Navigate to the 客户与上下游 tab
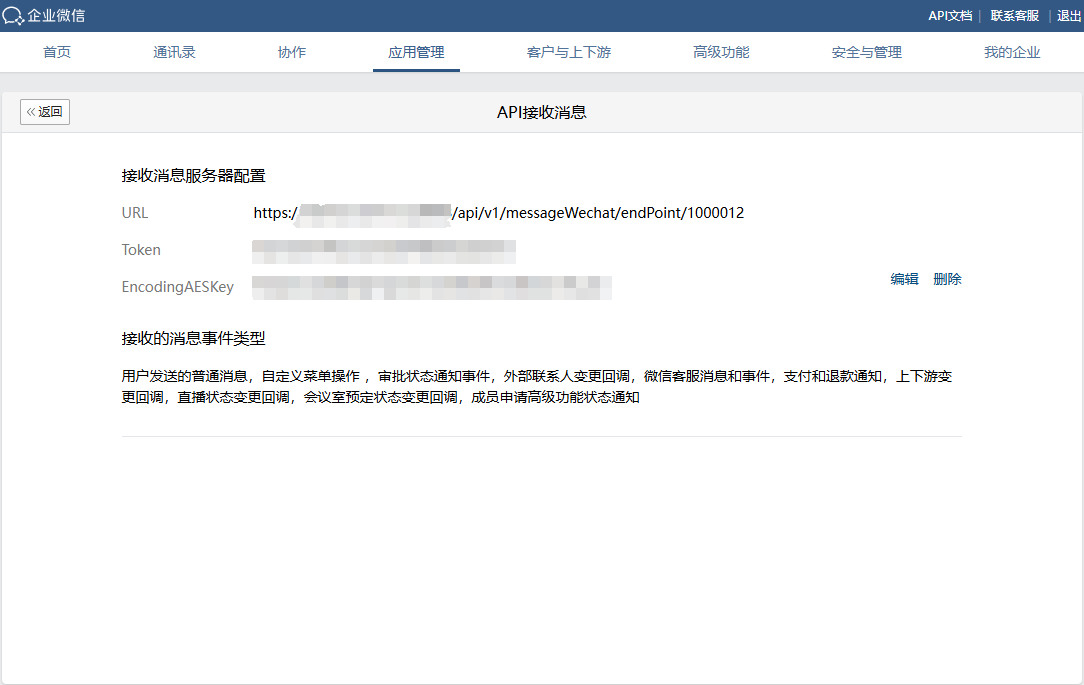 (568, 52)
